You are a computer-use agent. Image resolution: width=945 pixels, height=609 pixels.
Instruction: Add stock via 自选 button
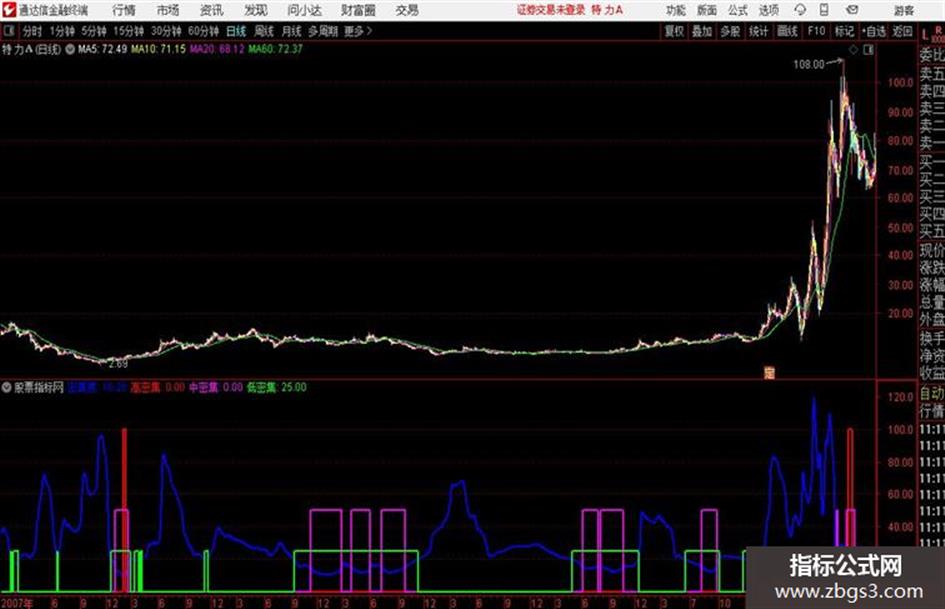tap(874, 31)
